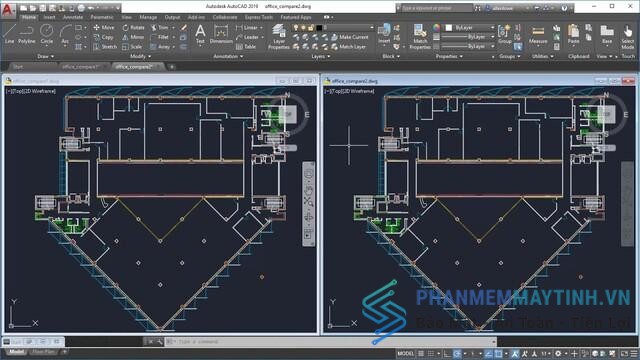Click the Object Color wheel swatch
640x360 pixels.
[437, 27]
